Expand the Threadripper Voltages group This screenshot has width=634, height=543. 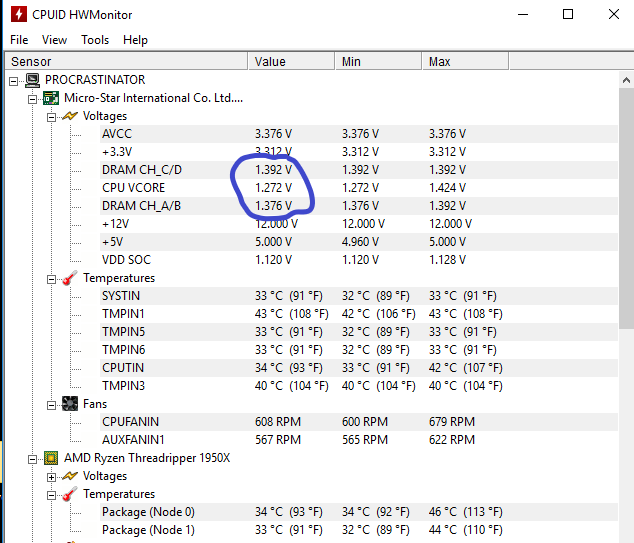[x=51, y=478]
